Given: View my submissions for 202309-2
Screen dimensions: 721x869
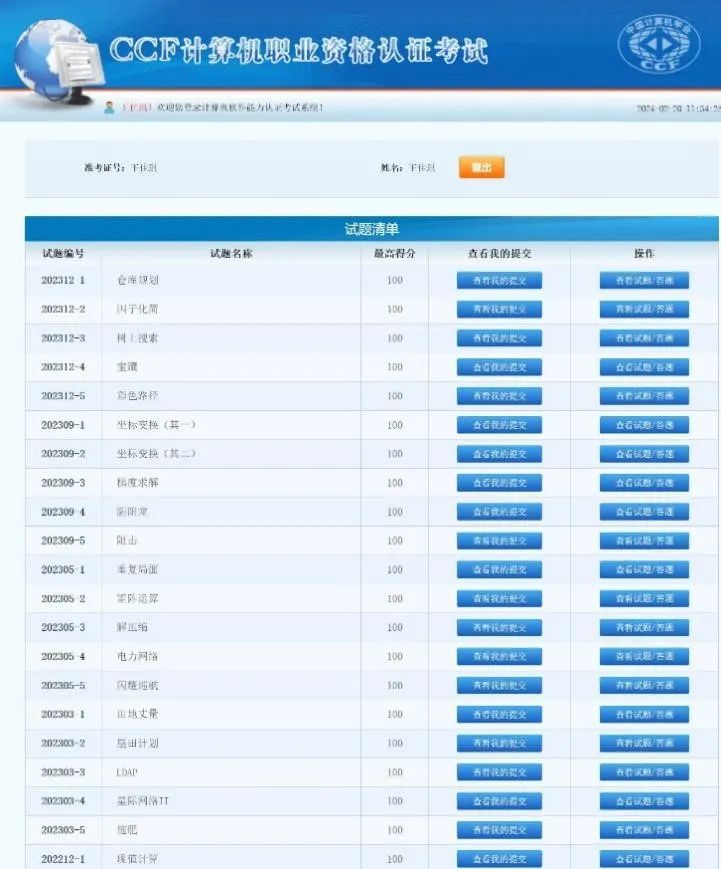Looking at the screenshot, I should coord(499,454).
